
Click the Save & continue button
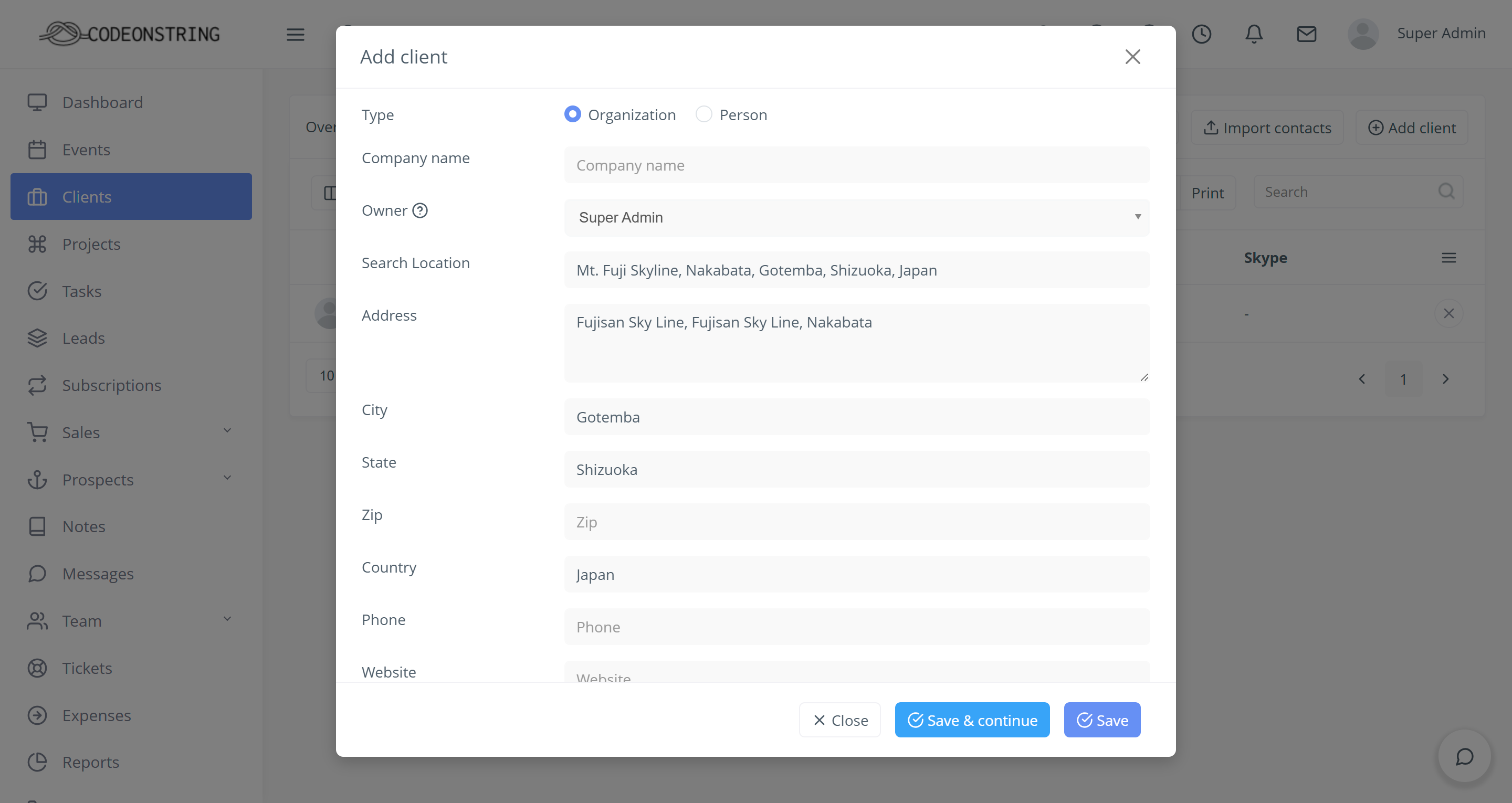click(x=972, y=720)
